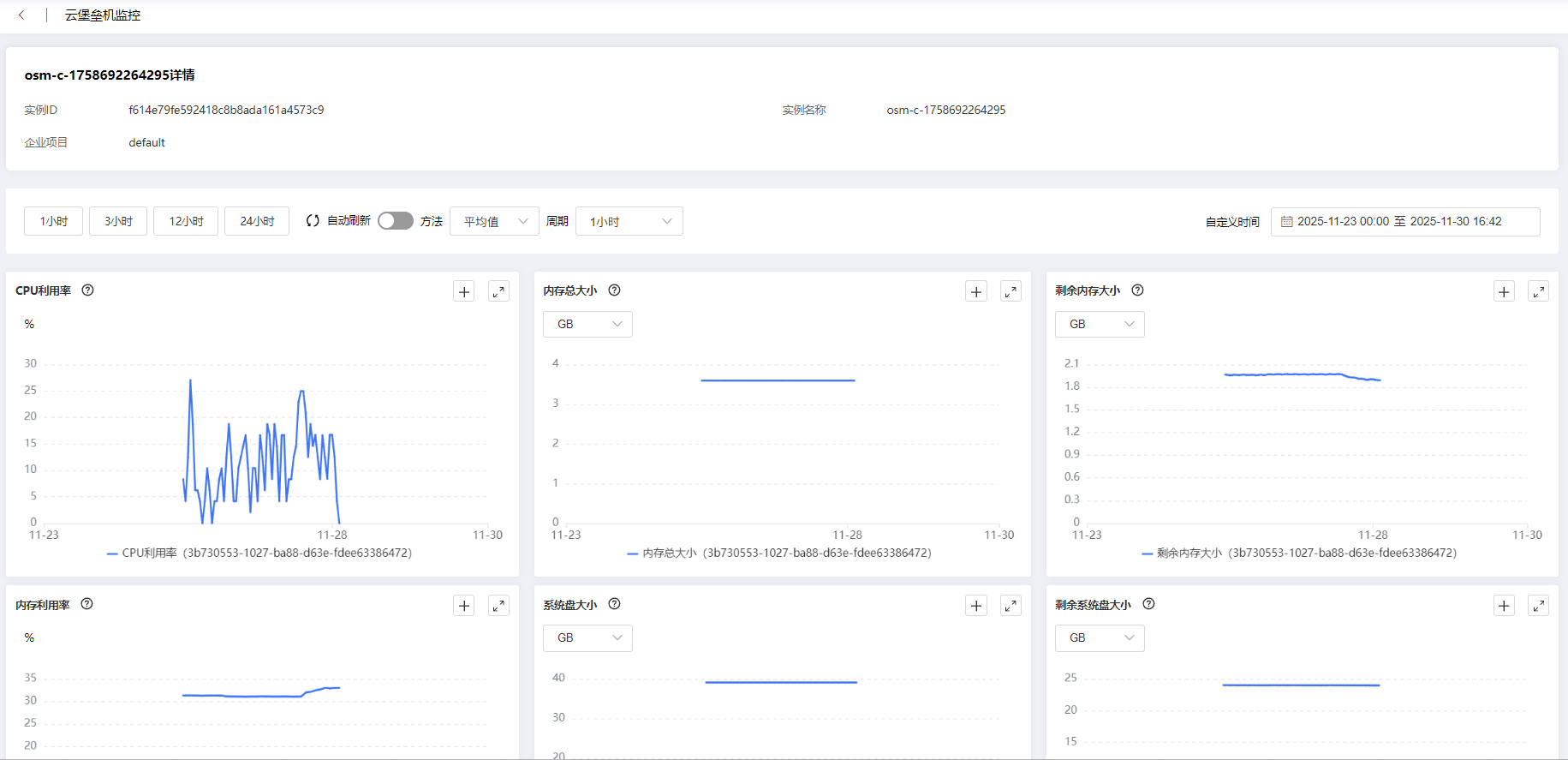Click the plus icon on 系统盘大小 panel

(x=976, y=606)
